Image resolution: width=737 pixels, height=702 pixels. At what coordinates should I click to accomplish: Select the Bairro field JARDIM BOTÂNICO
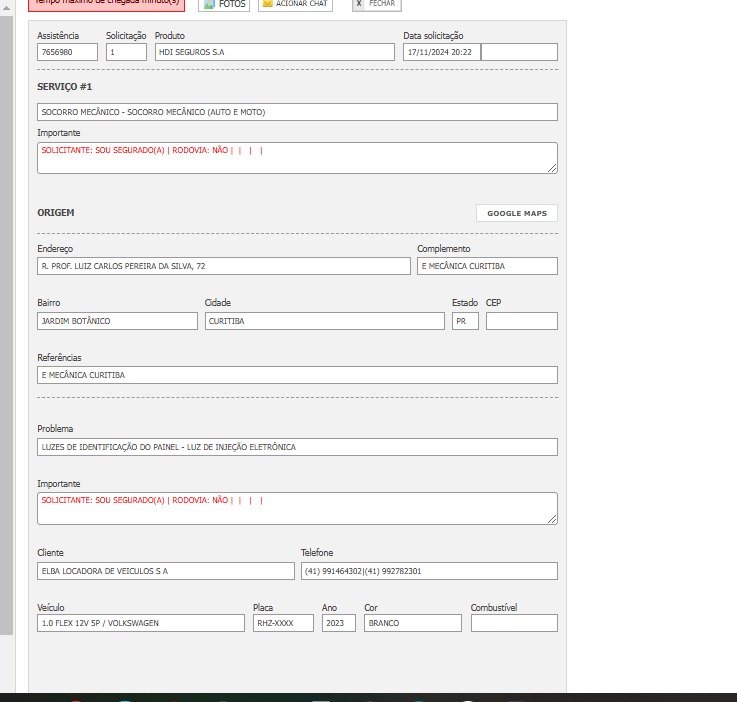pyautogui.click(x=118, y=321)
